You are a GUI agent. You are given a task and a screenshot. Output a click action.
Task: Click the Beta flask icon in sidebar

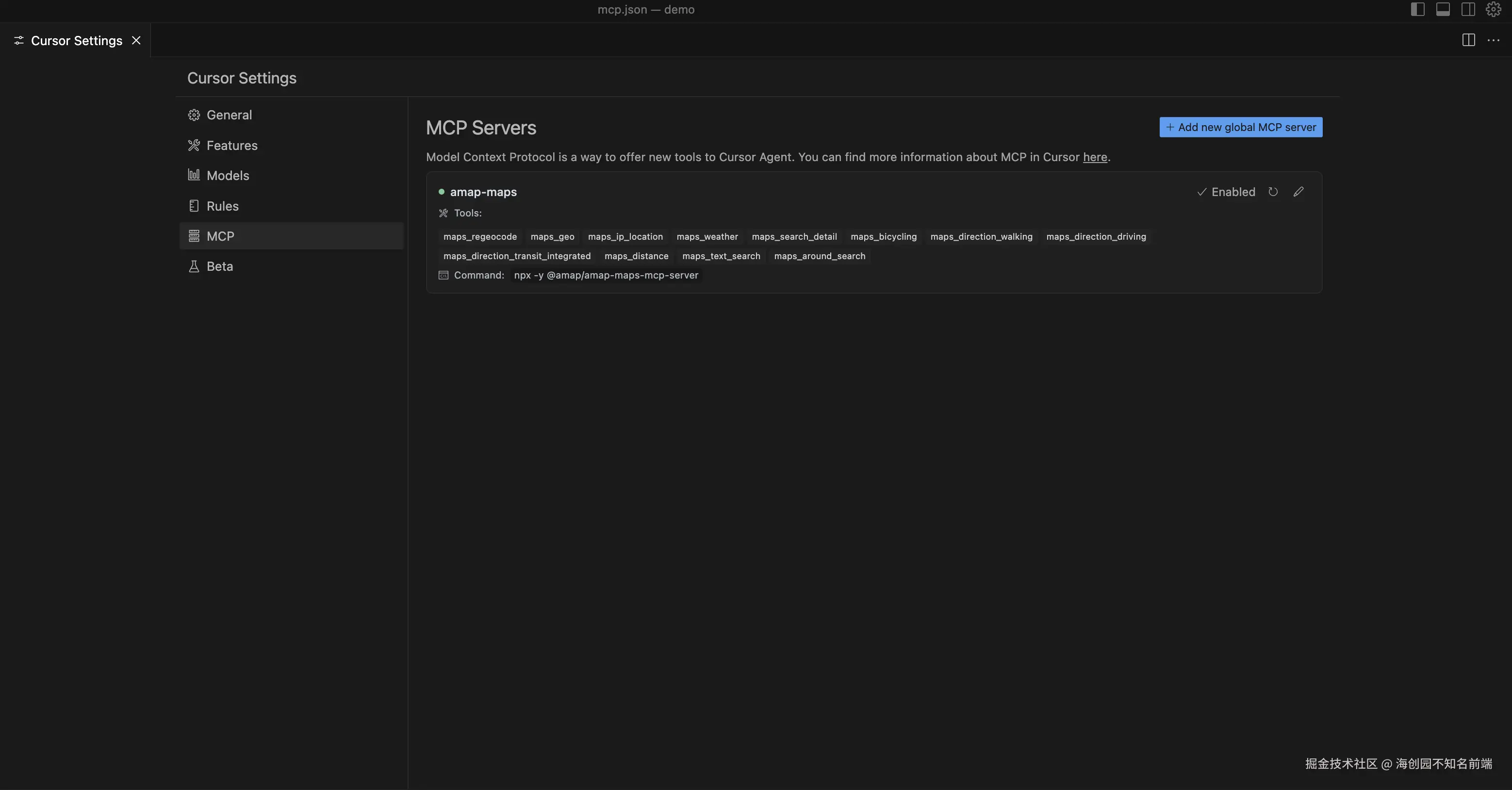(x=194, y=266)
